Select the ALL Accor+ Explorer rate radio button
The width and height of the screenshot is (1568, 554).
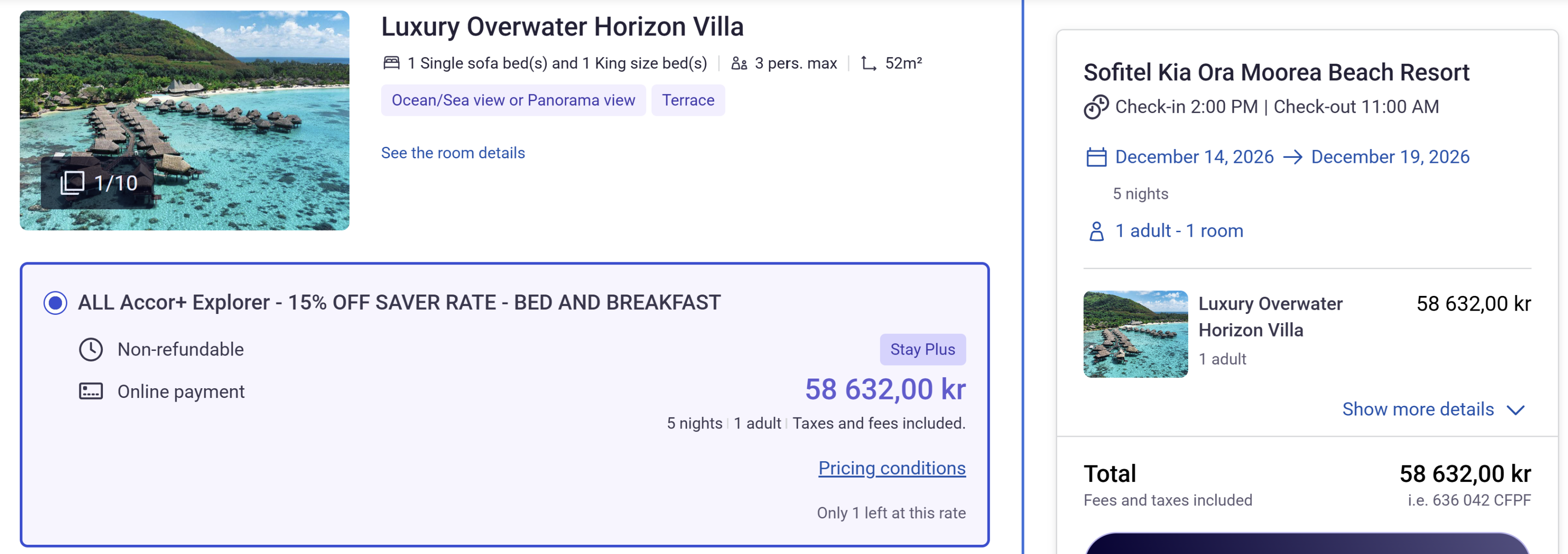click(x=55, y=302)
